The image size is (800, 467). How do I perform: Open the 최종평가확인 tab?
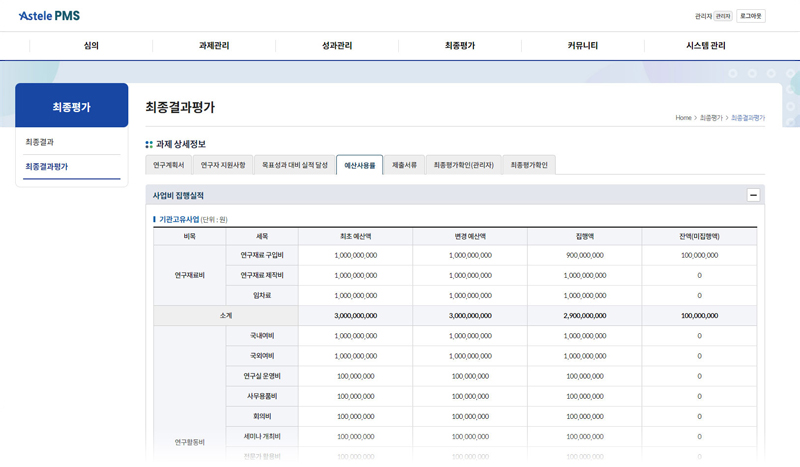(528, 165)
